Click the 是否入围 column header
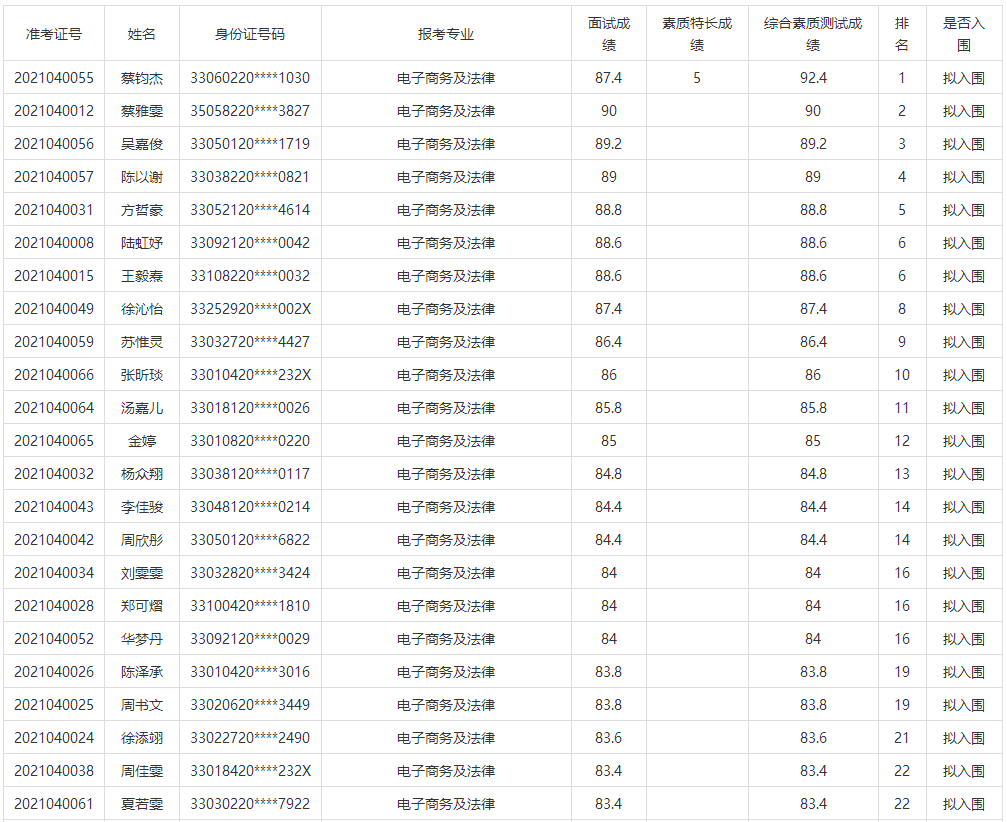 tap(964, 34)
